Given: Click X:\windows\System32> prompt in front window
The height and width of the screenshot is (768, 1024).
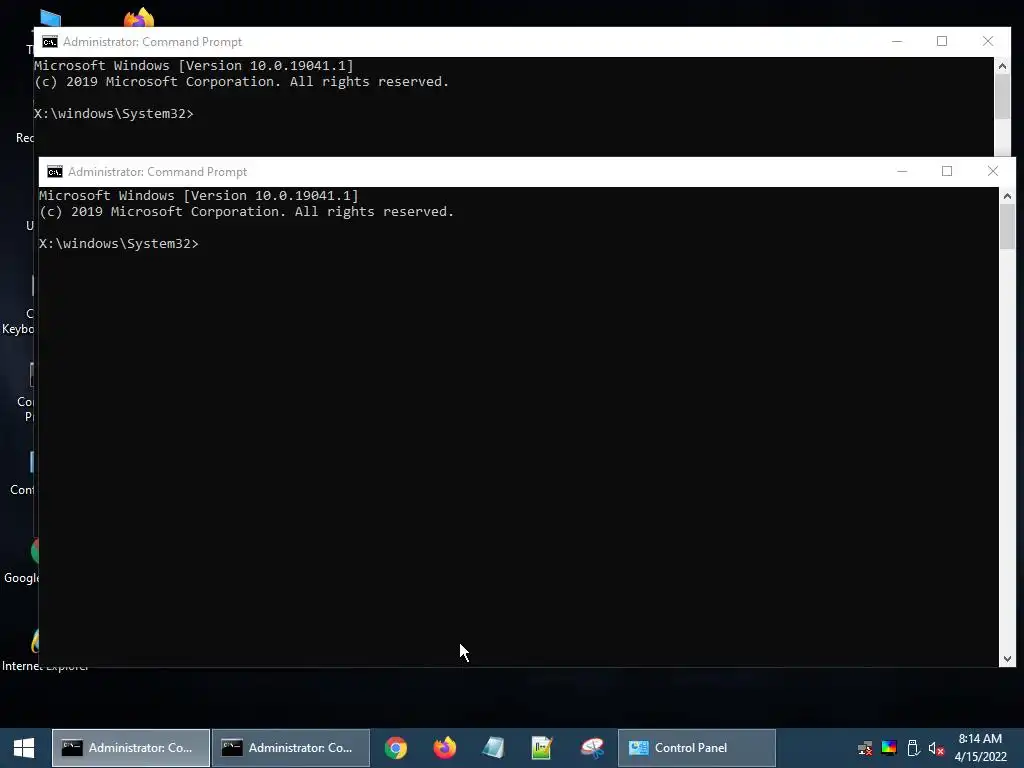Looking at the screenshot, I should 118,244.
